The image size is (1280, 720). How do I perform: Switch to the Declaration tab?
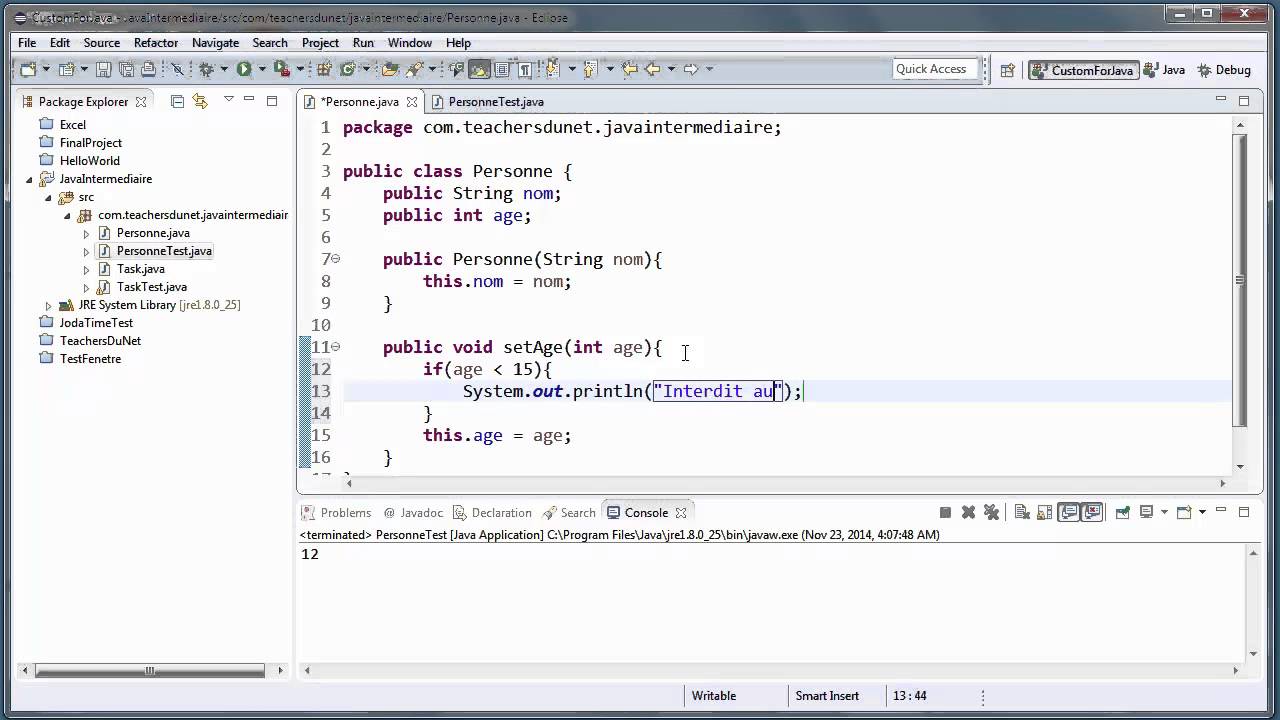(x=492, y=513)
